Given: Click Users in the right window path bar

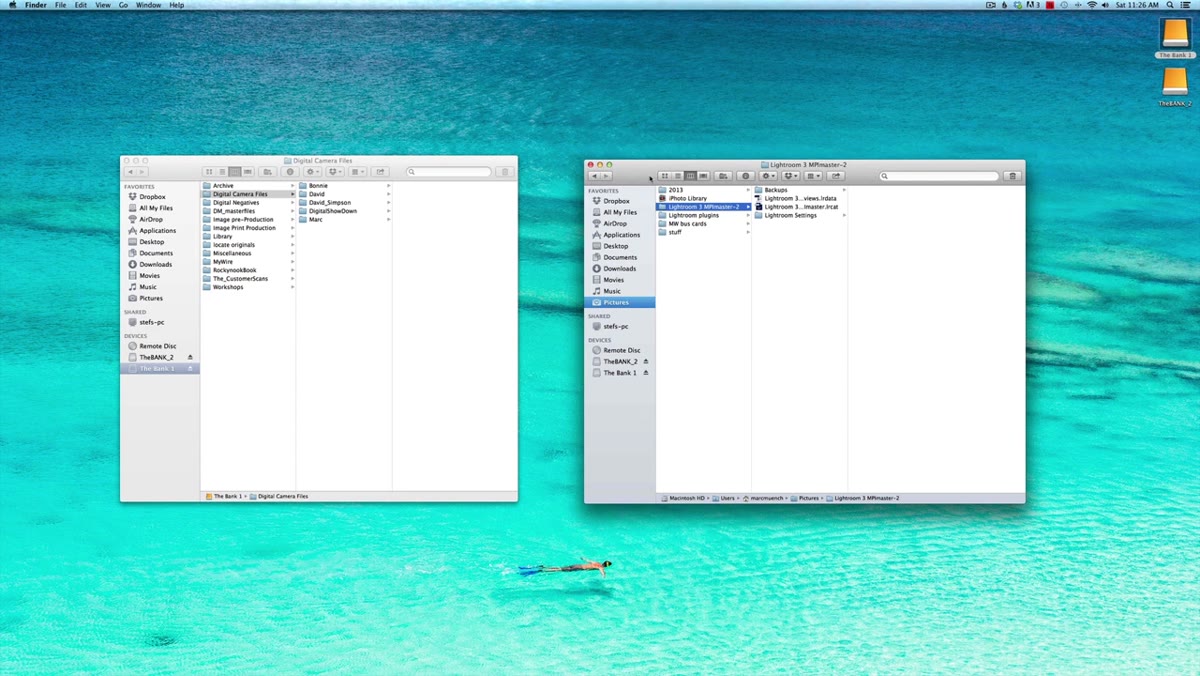Looking at the screenshot, I should point(723,497).
